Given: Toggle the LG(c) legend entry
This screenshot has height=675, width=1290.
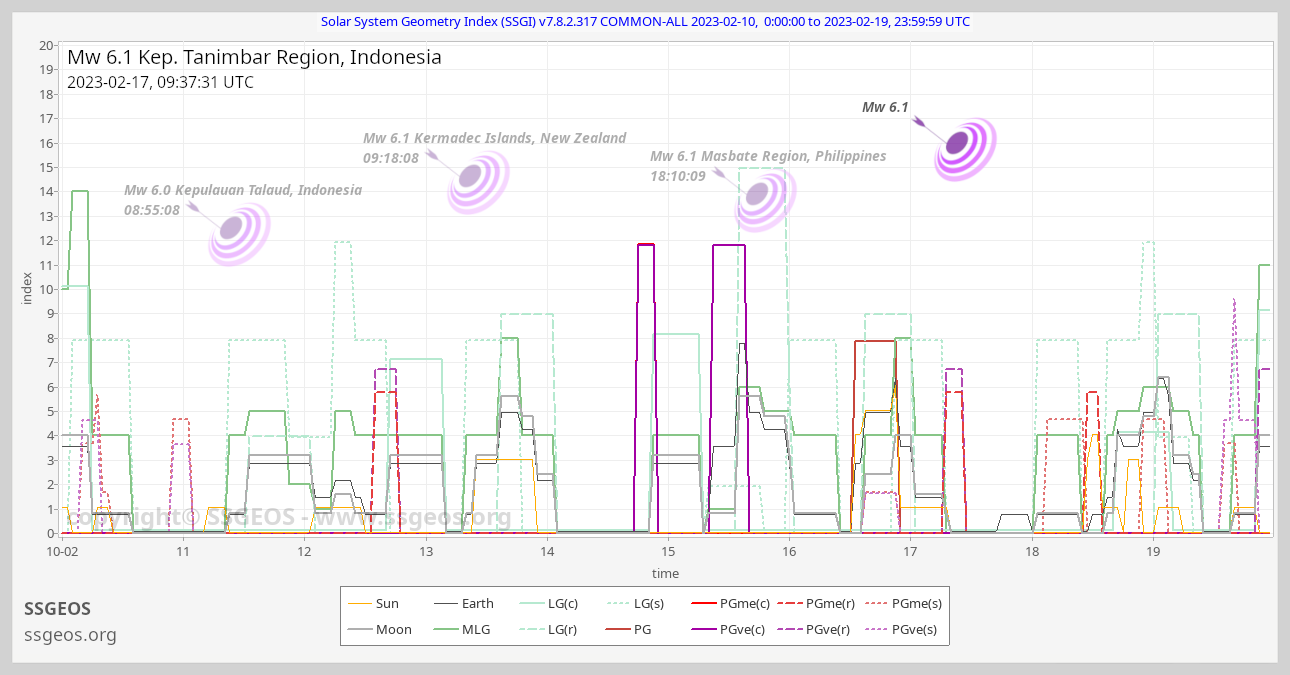Looking at the screenshot, I should [550, 603].
